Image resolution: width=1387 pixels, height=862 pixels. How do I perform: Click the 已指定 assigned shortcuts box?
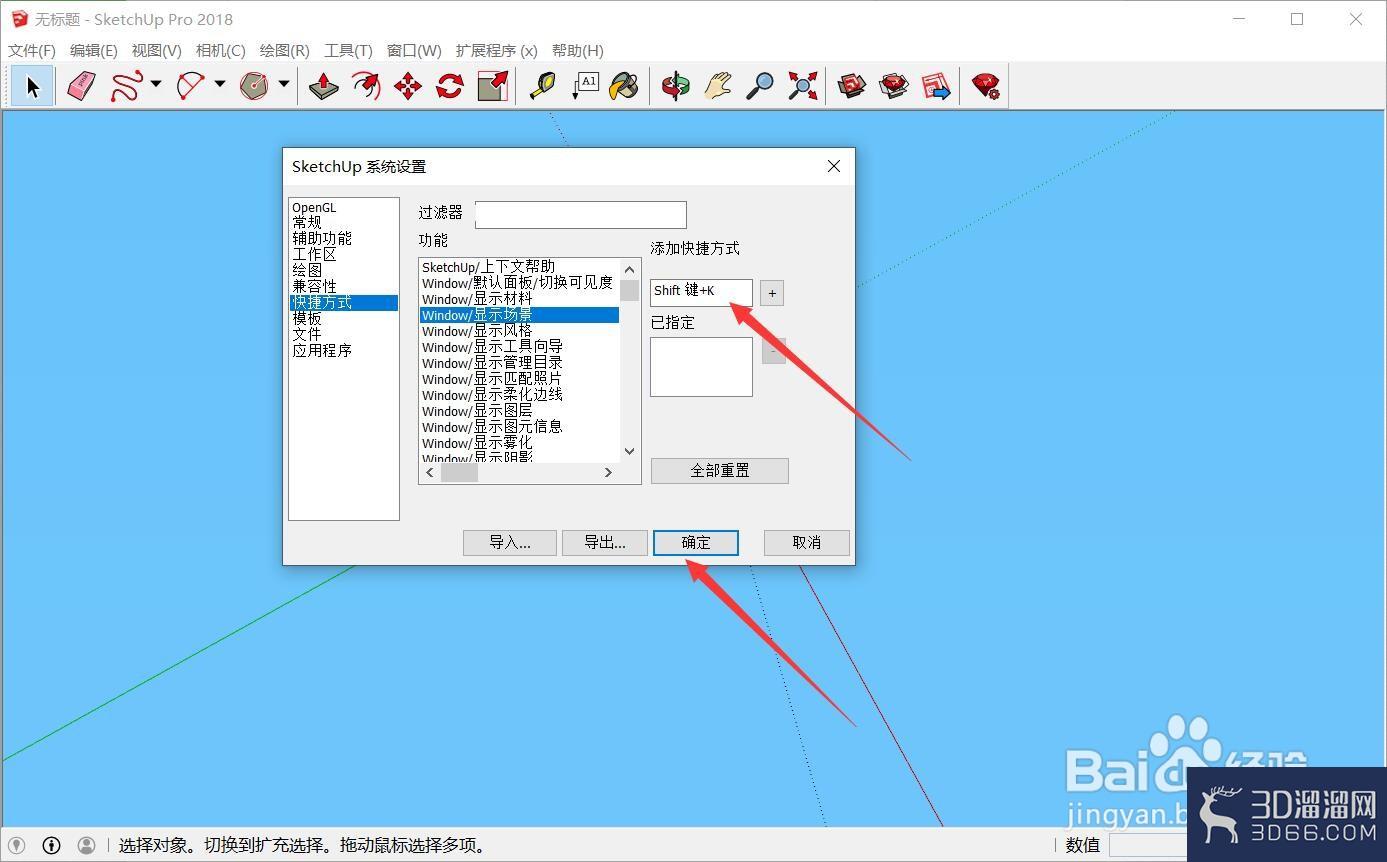(x=701, y=367)
